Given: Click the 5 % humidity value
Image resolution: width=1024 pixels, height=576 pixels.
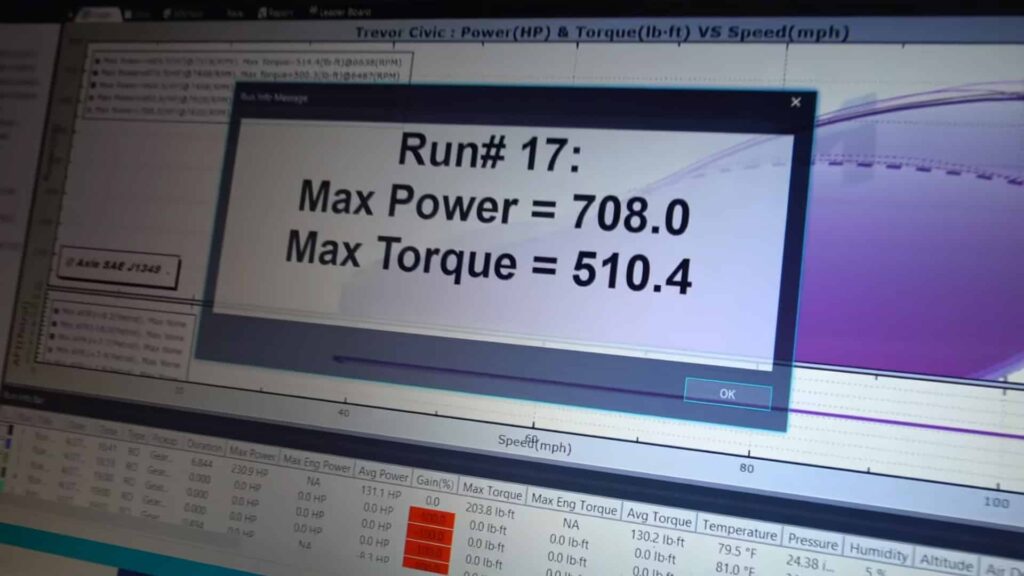Looking at the screenshot, I should 875,571.
